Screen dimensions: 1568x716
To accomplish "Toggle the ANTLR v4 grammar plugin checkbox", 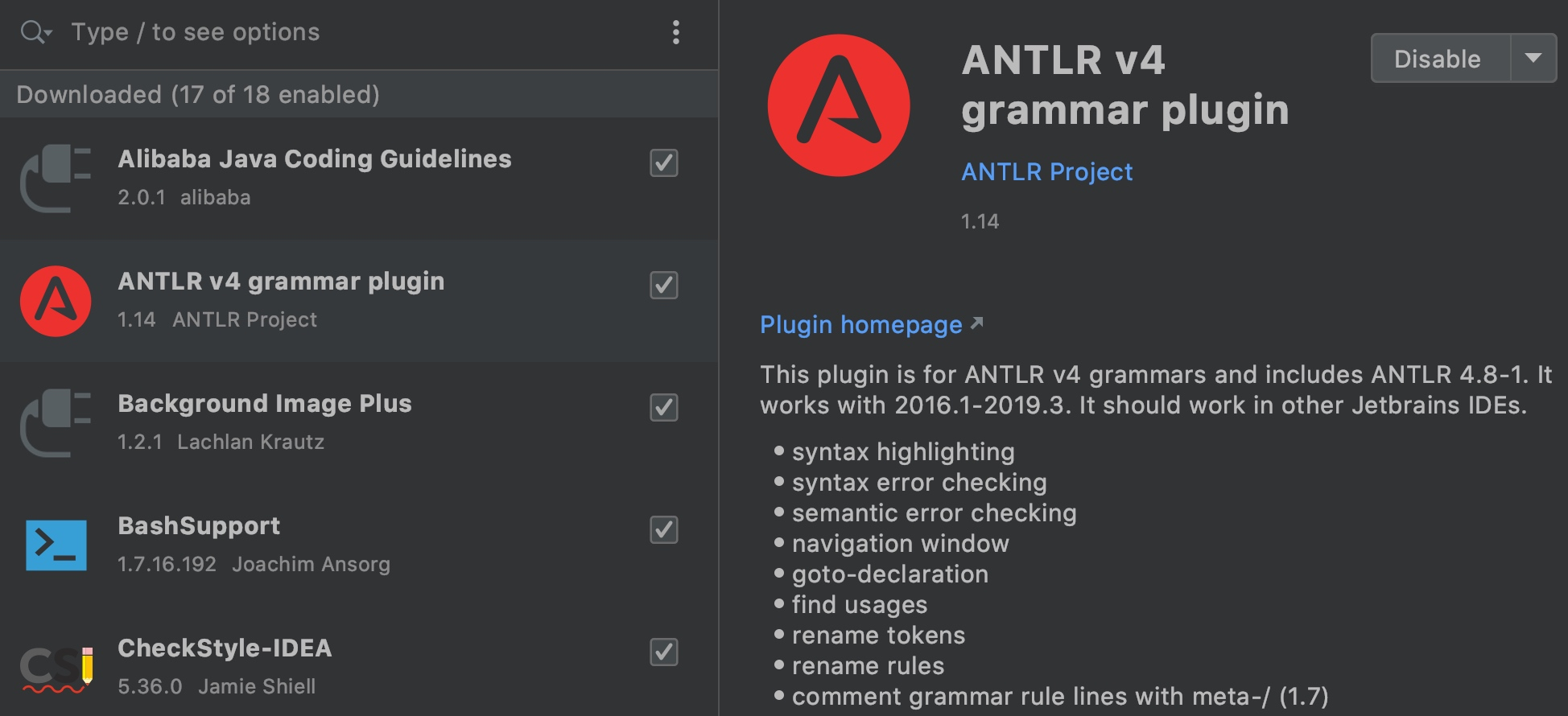I will pyautogui.click(x=663, y=285).
